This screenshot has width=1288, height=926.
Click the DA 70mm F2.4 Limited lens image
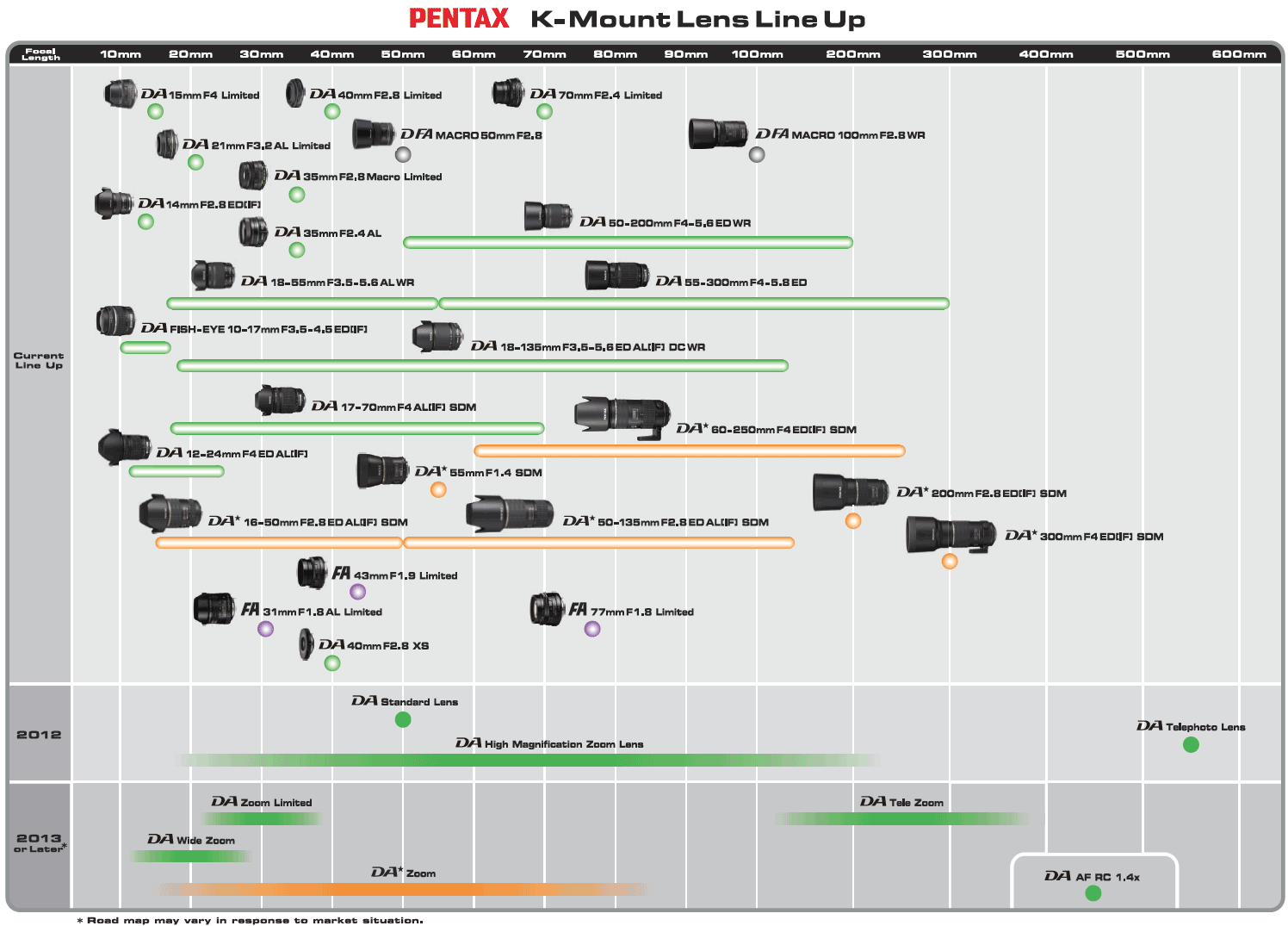(x=508, y=92)
